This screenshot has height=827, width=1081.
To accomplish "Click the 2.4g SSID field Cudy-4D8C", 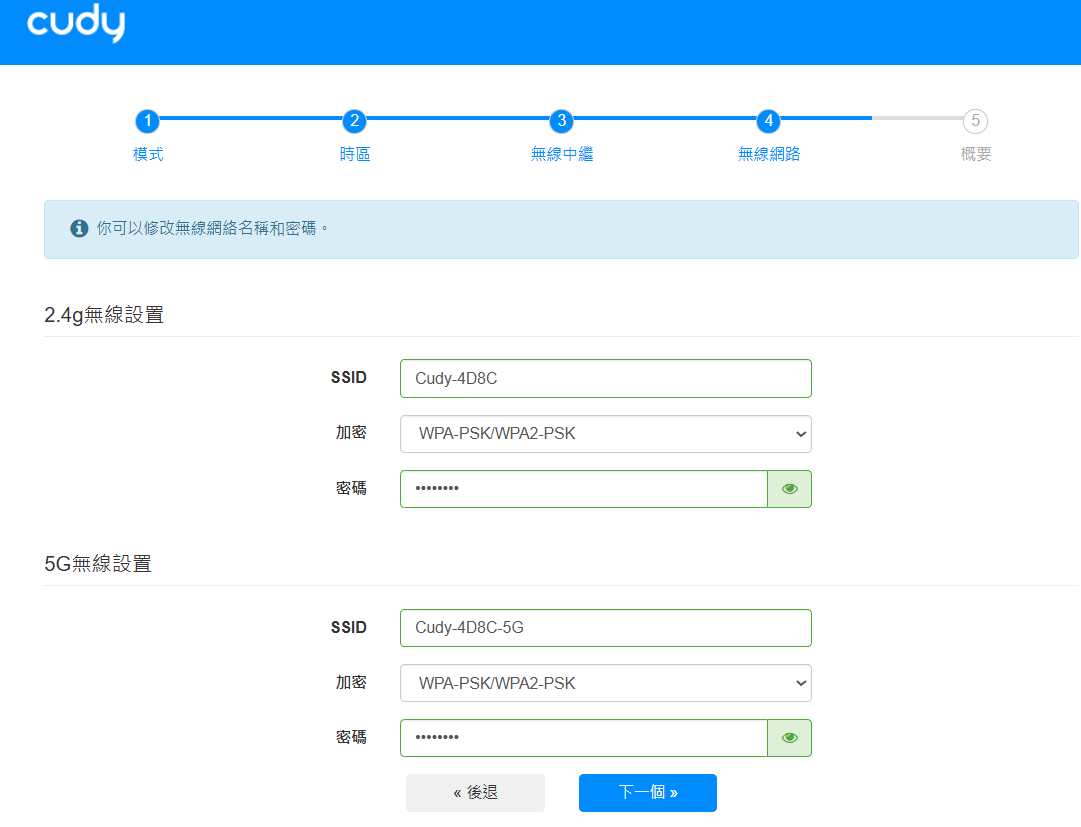I will [x=605, y=379].
